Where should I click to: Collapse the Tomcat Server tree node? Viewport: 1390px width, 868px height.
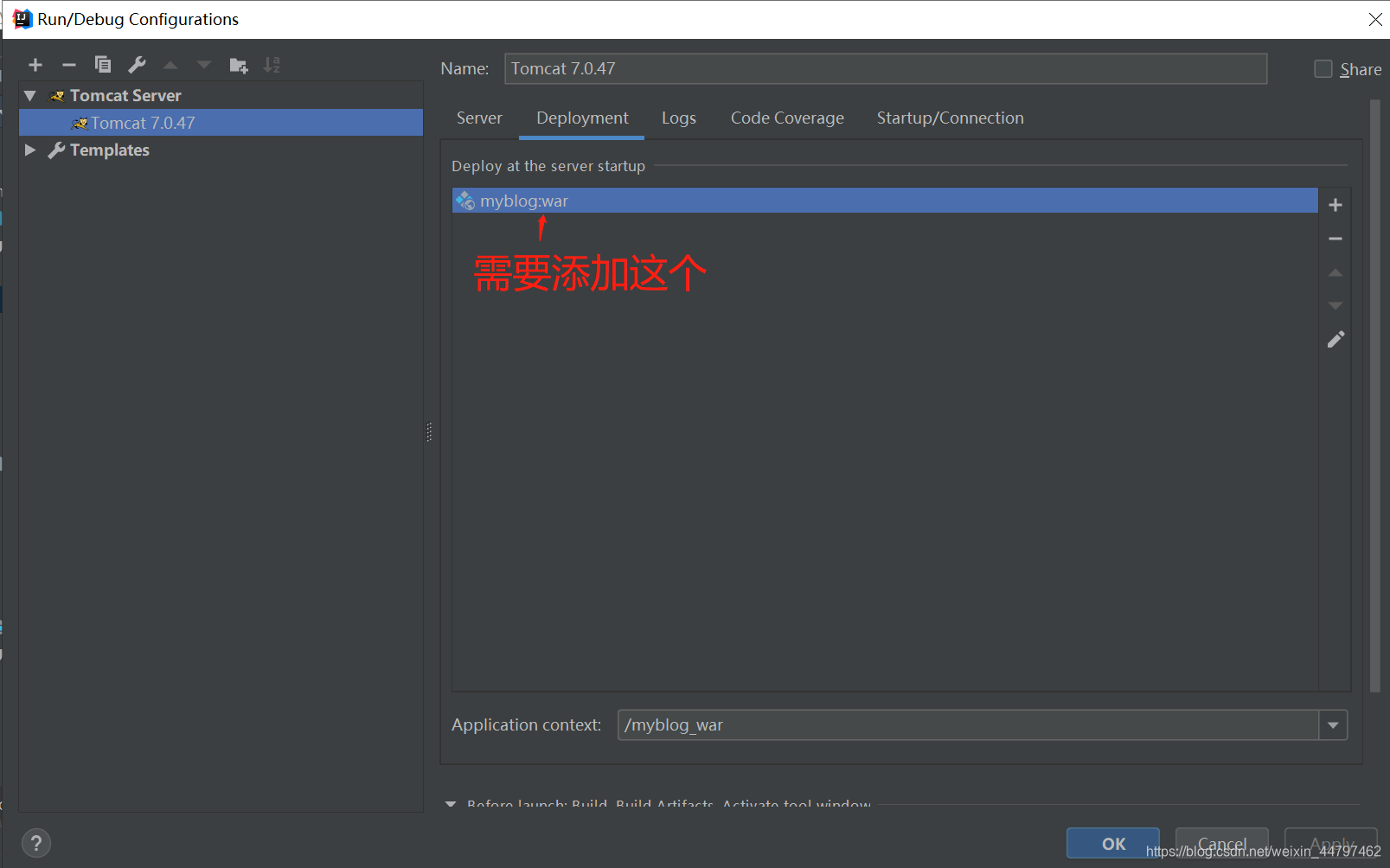tap(30, 96)
